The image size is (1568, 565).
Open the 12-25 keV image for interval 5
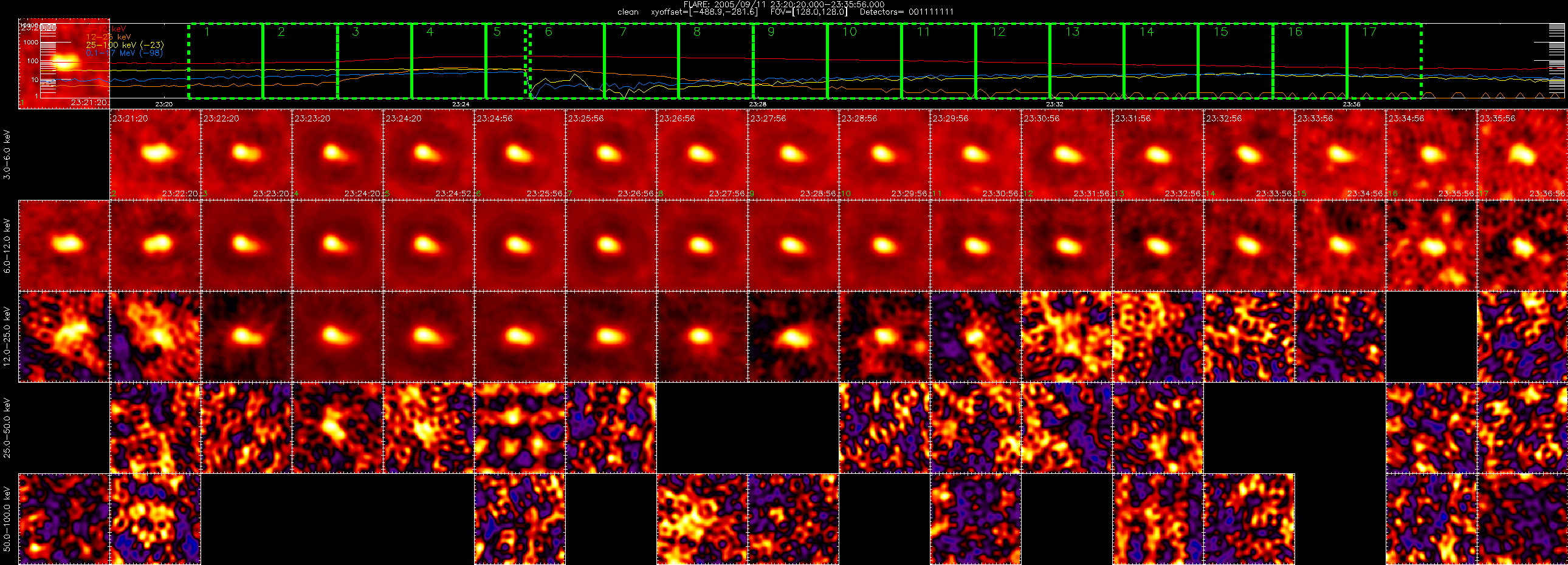click(x=428, y=337)
